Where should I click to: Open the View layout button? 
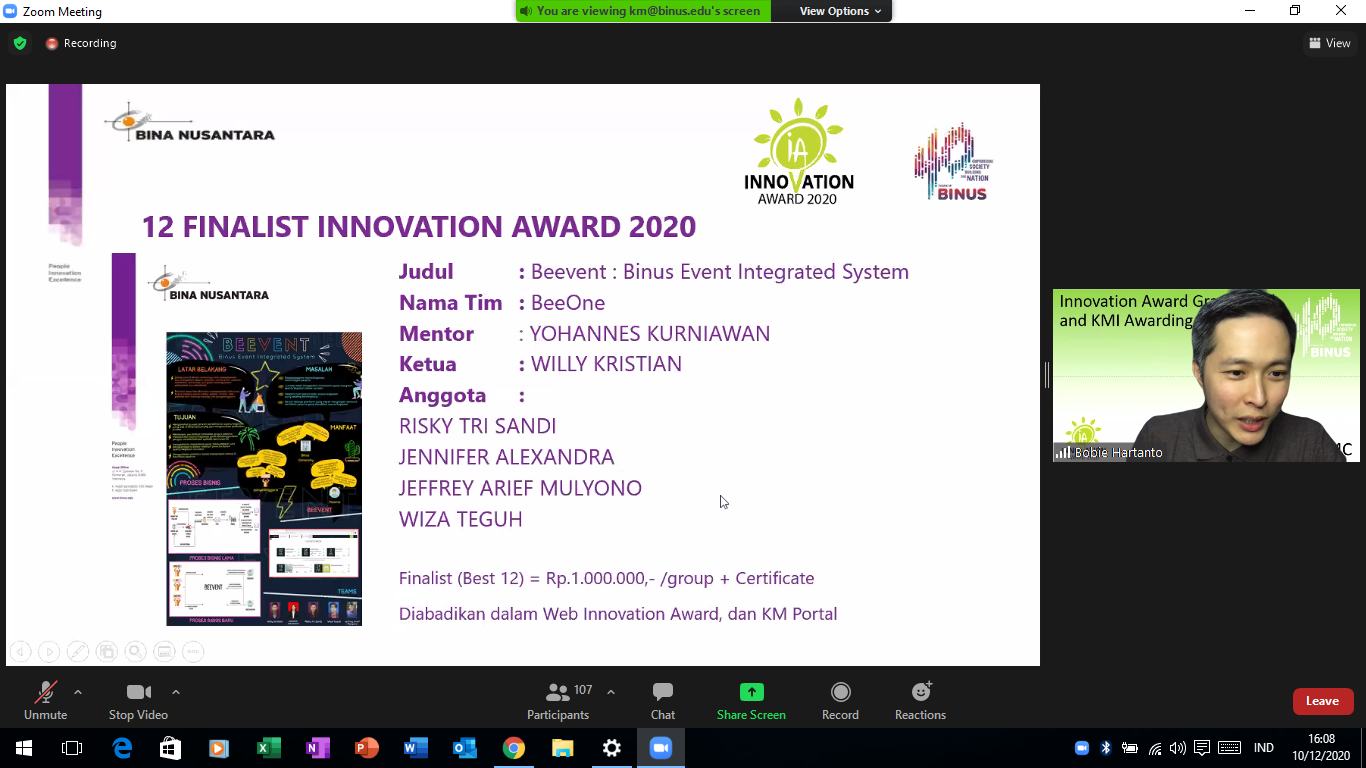tap(1330, 43)
